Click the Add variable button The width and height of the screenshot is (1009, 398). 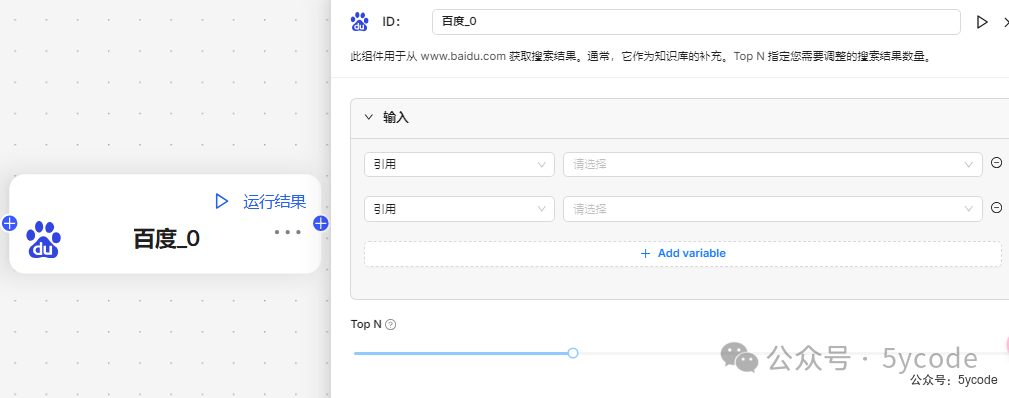pos(683,254)
